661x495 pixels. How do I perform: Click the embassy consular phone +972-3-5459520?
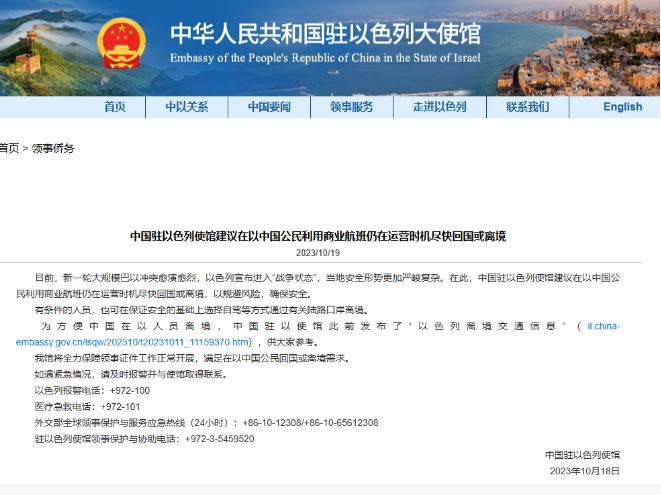tap(220, 439)
